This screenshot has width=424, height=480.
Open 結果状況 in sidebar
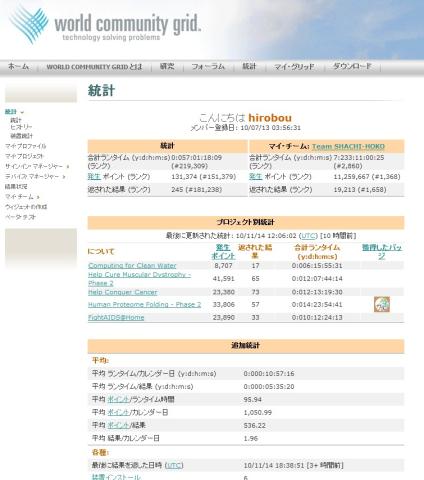coord(16,186)
